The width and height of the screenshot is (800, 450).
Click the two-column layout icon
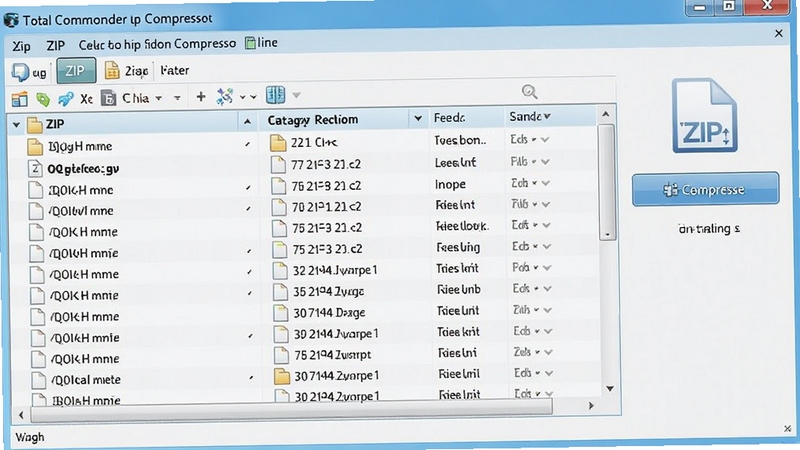pyautogui.click(x=276, y=95)
